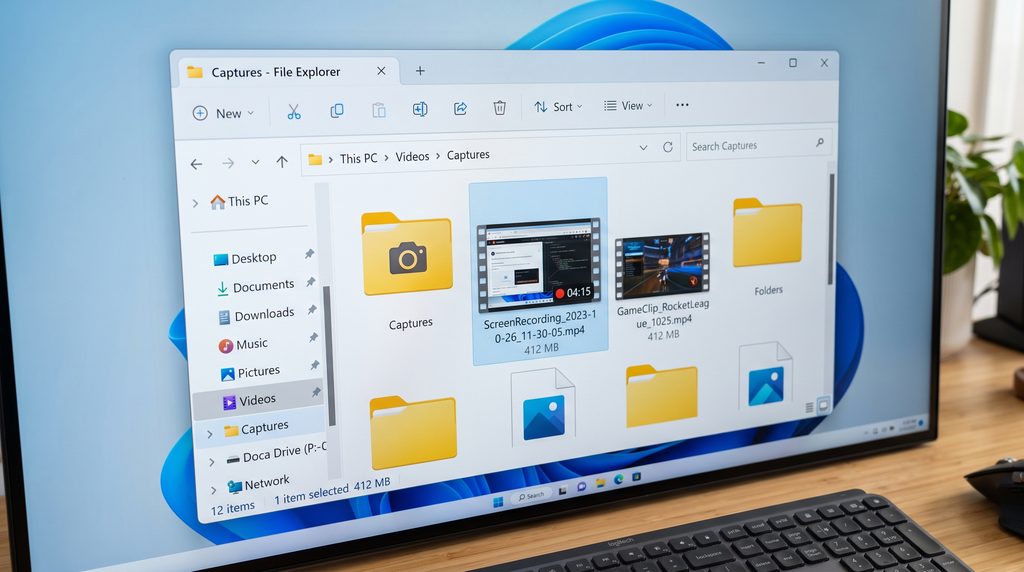Navigate up one level with the up arrow
The height and width of the screenshot is (572, 1024).
coord(281,161)
